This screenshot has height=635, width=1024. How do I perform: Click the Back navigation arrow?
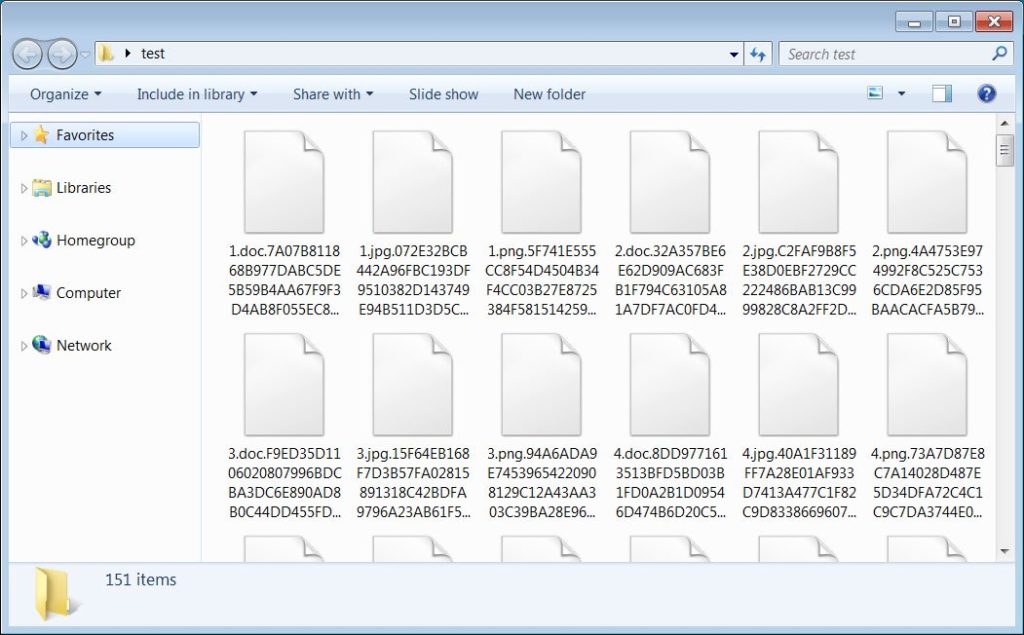27,54
